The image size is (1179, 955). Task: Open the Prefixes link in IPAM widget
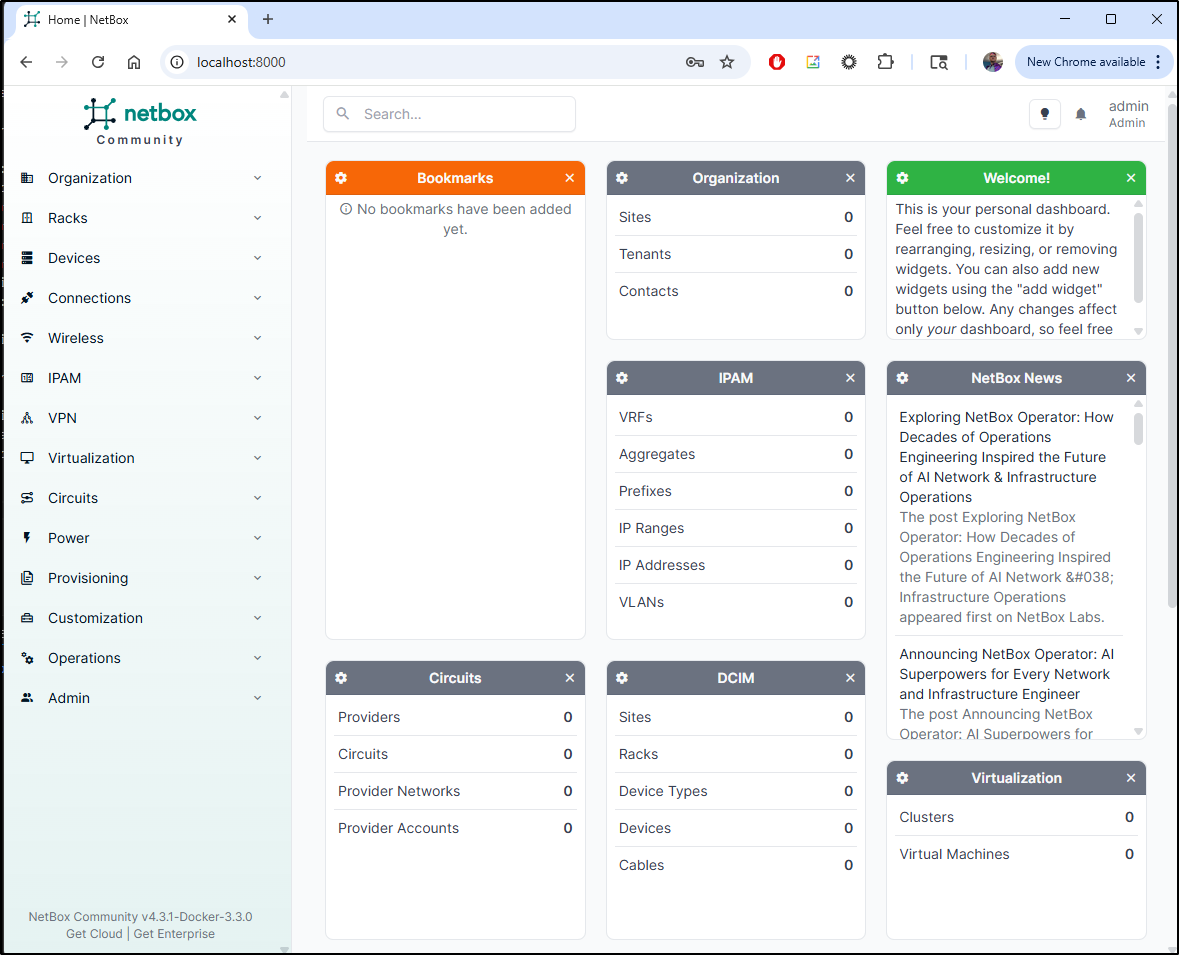tap(645, 491)
